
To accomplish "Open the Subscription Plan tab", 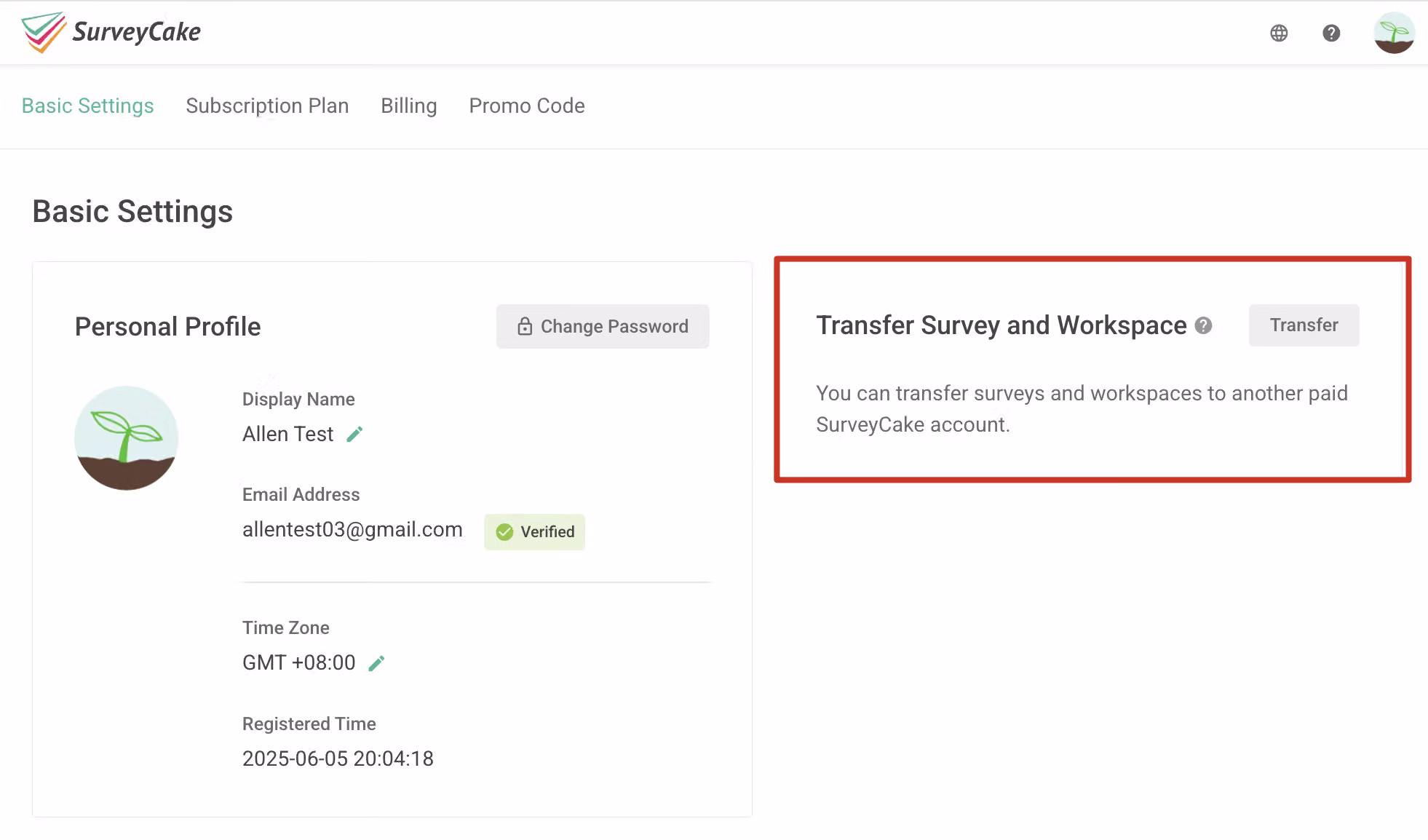I will tap(267, 106).
